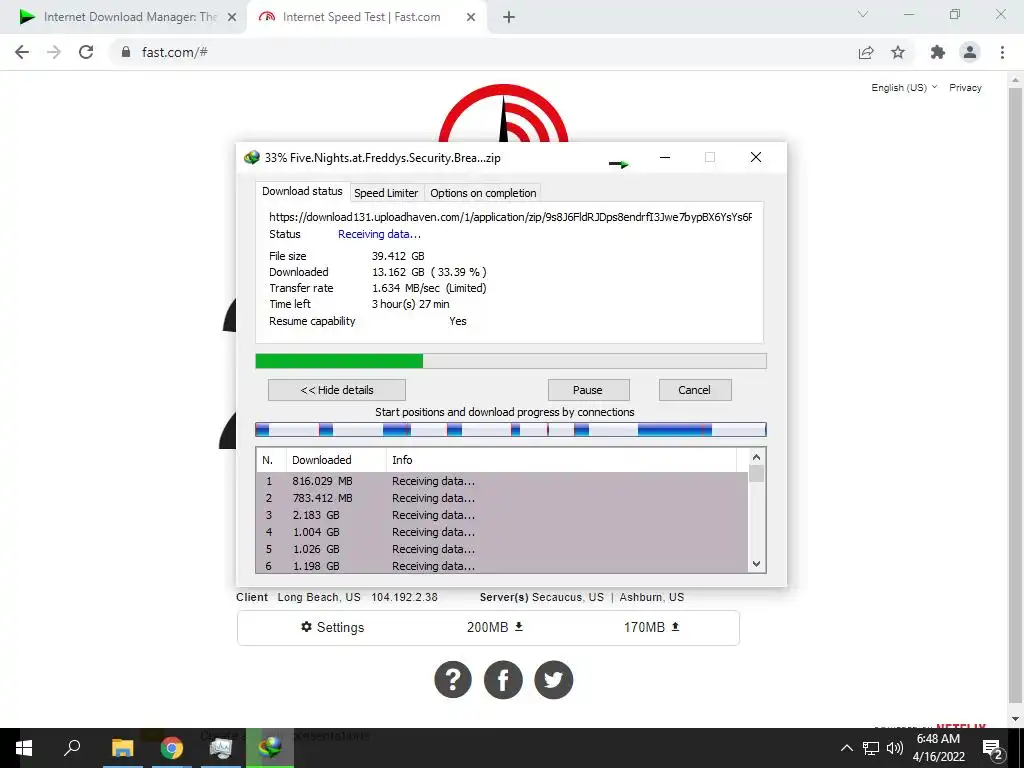This screenshot has height=768, width=1024.
Task: Click the N. column header
Action: (271, 460)
